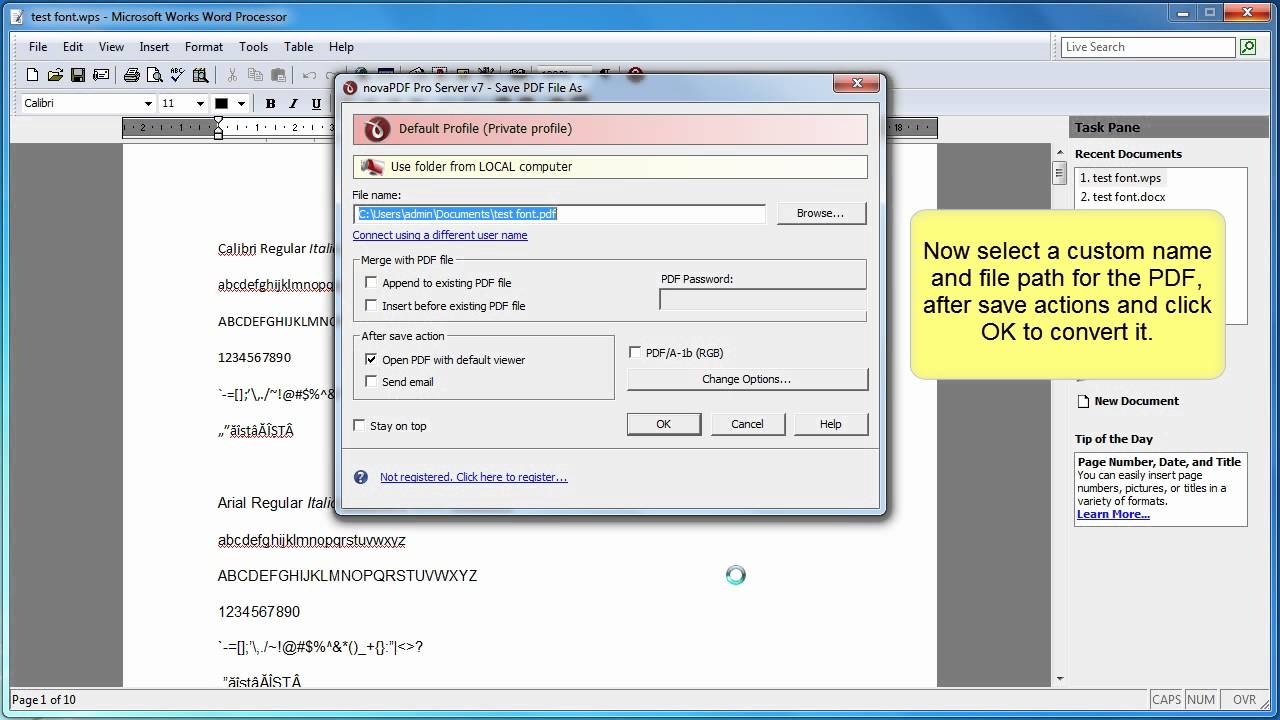
Task: Click the Send email toolbar icon
Action: (101, 75)
